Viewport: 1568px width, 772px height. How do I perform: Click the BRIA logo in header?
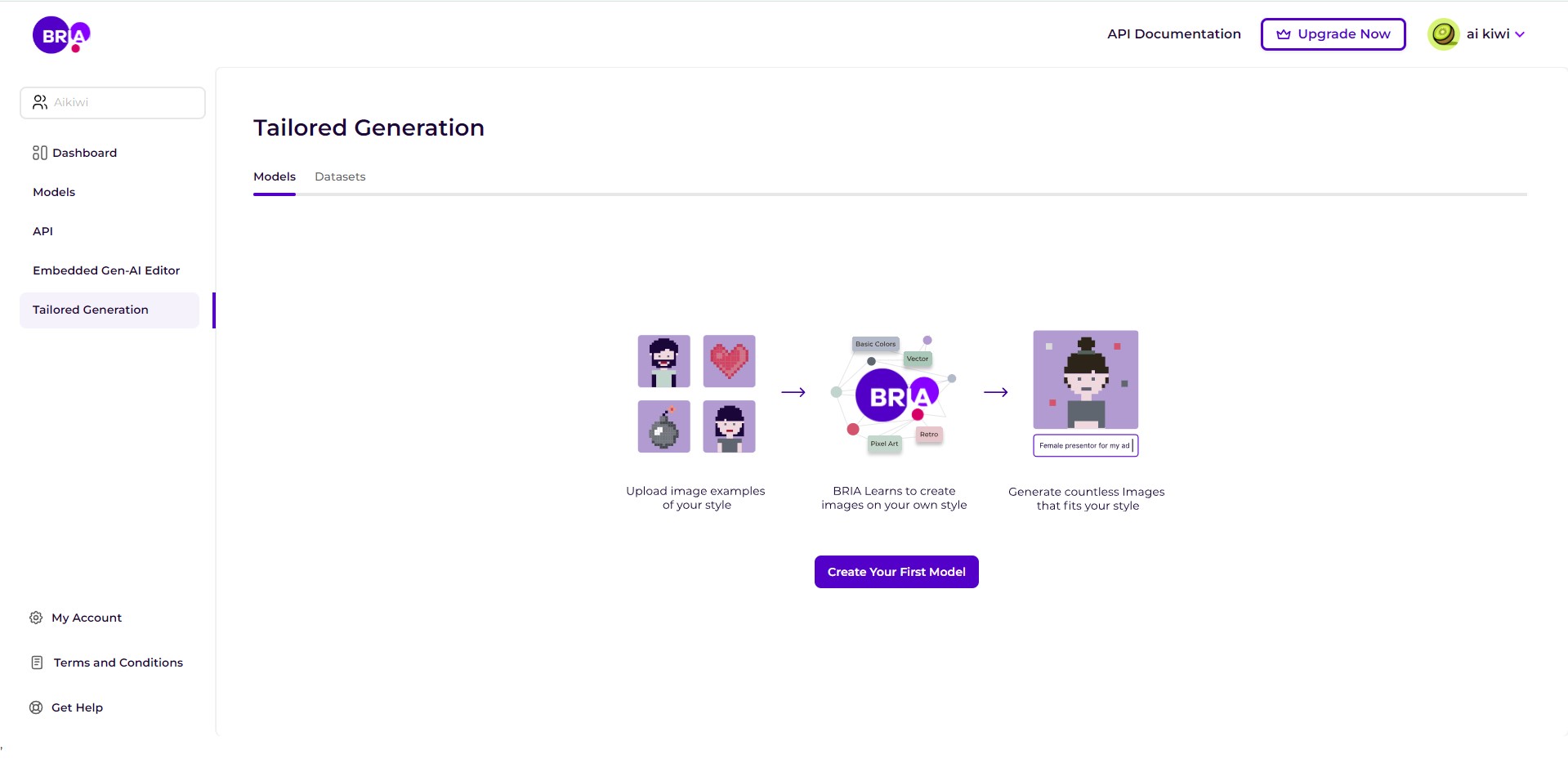coord(61,35)
